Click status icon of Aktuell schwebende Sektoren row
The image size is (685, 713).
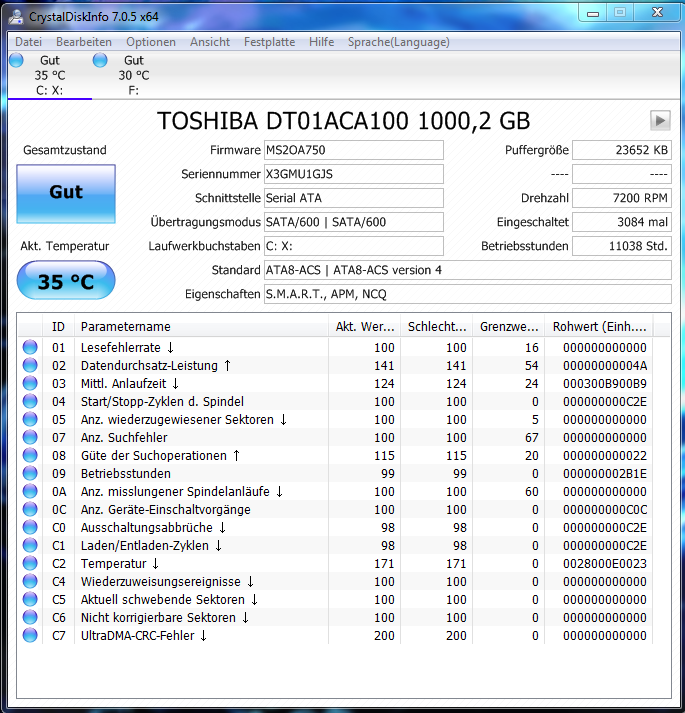pyautogui.click(x=30, y=599)
